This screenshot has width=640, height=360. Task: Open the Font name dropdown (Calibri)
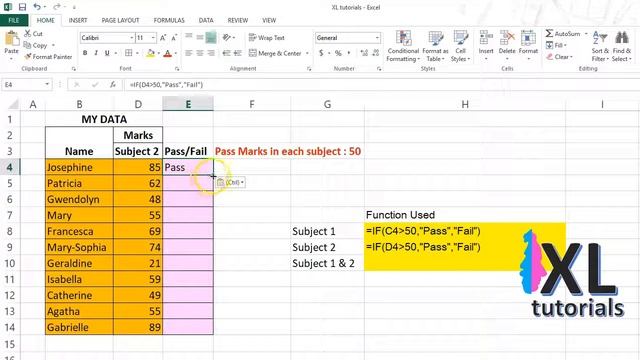(x=132, y=38)
